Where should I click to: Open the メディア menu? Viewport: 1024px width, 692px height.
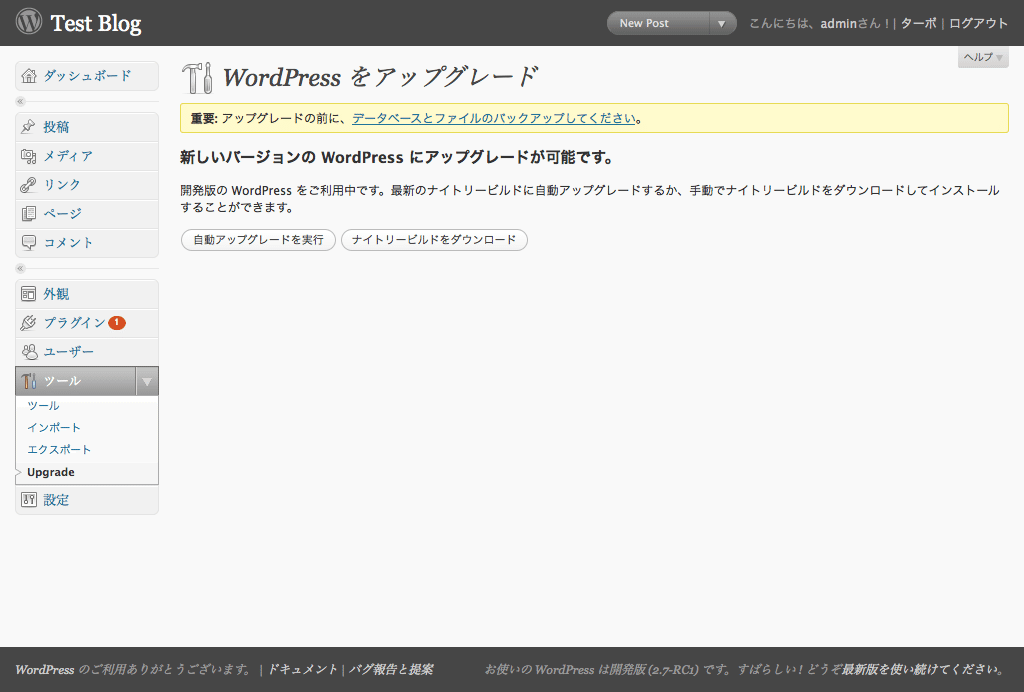click(87, 156)
